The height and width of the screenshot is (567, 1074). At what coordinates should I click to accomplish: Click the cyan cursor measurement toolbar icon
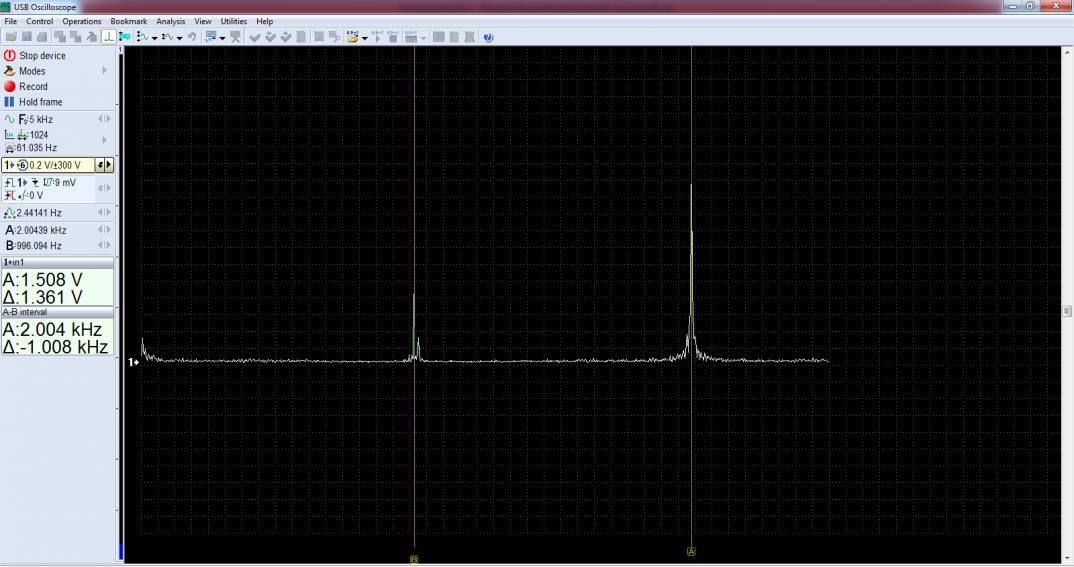(125, 37)
